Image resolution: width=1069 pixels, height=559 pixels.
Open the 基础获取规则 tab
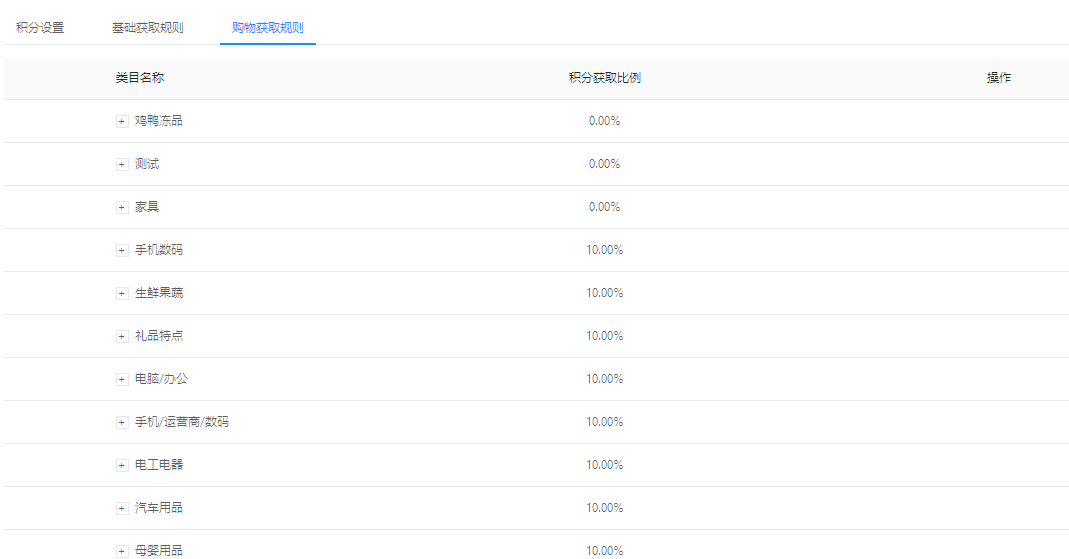(147, 28)
